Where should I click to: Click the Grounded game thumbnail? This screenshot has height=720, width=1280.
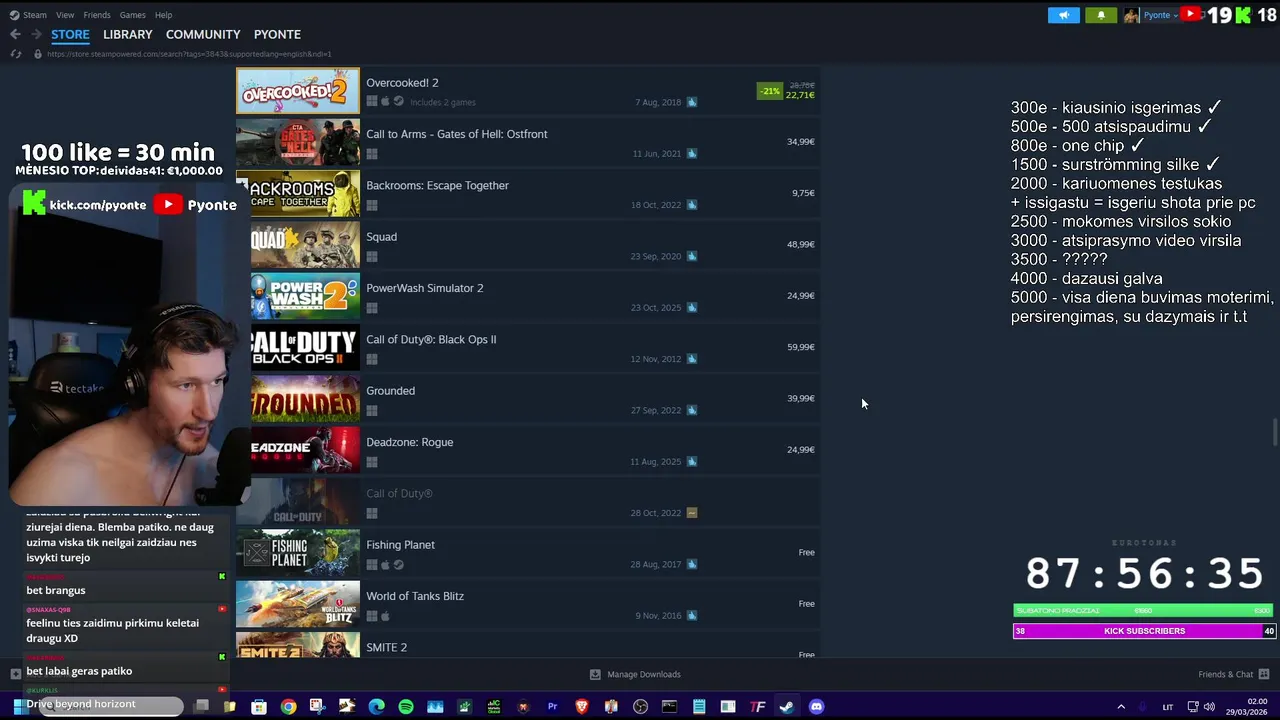[x=304, y=399]
